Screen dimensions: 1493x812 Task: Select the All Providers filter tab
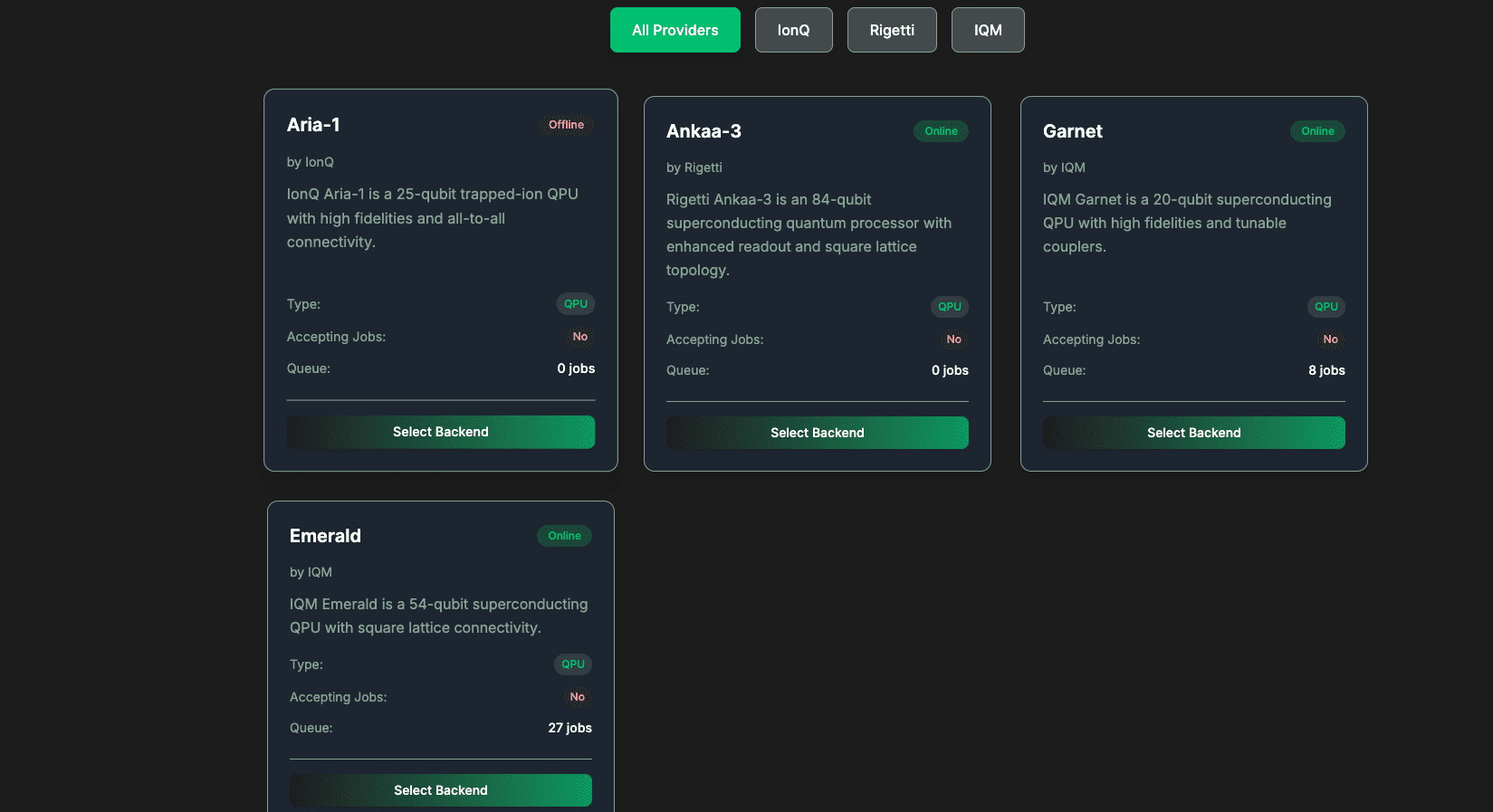click(x=675, y=30)
